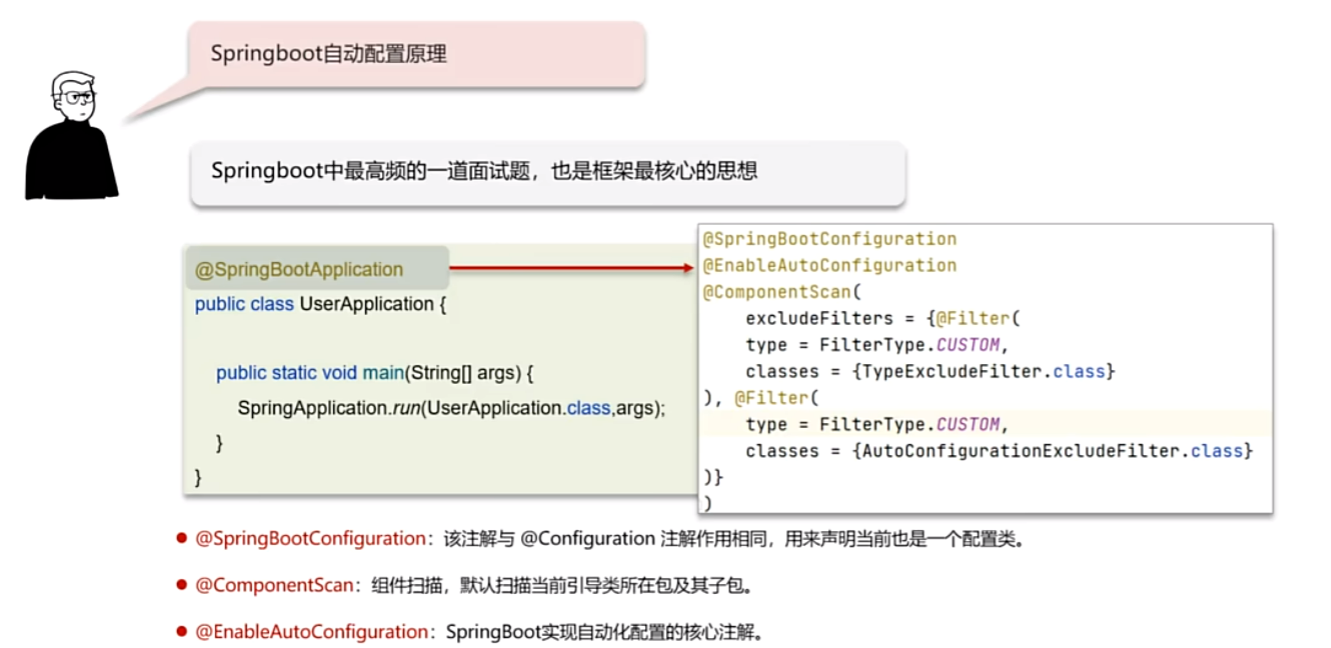Click the @SpringBootApplication annotation label
The height and width of the screenshot is (648, 1331).
[x=299, y=270]
